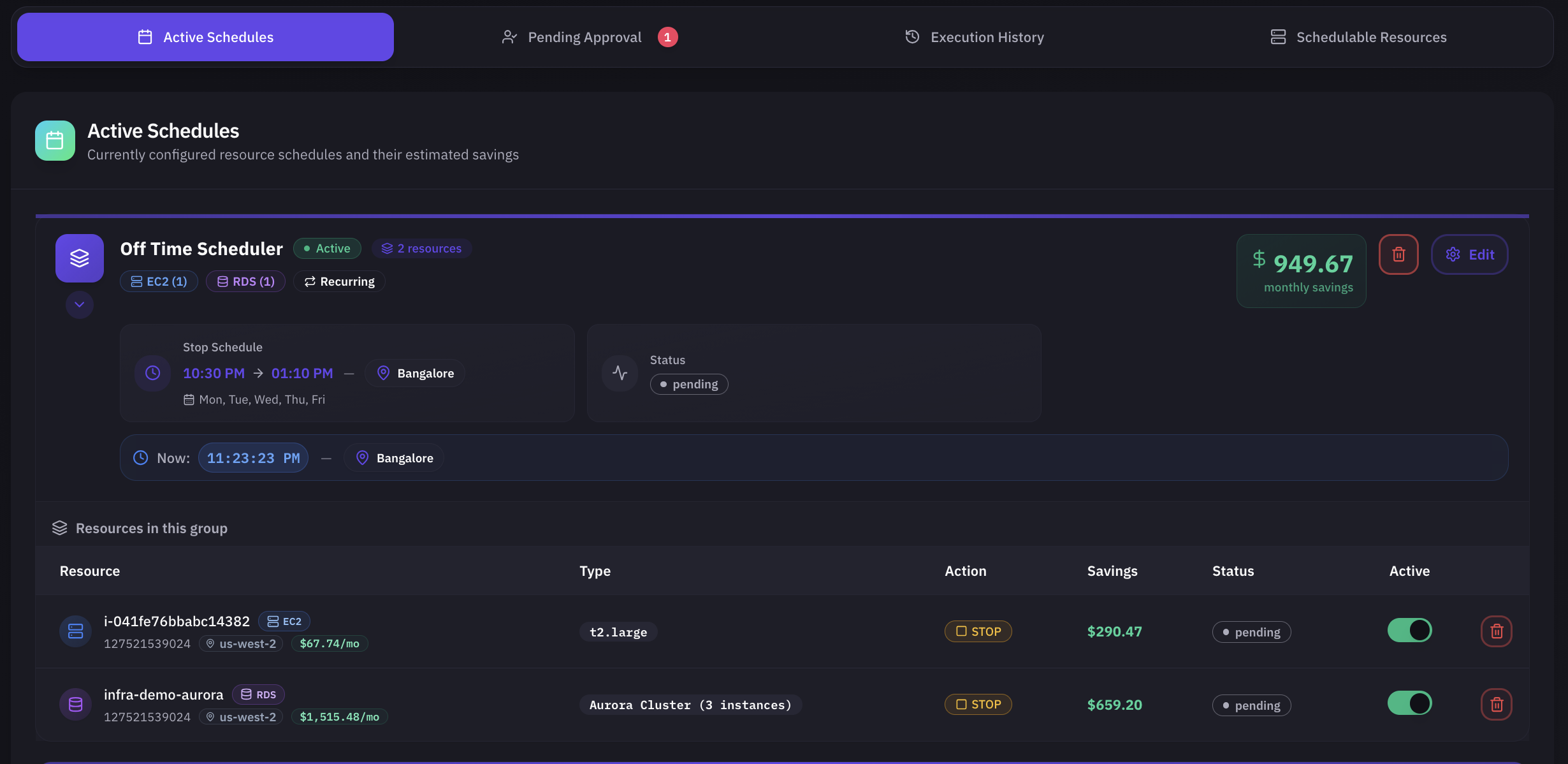
Task: Disable active switch for infra-demo-aurora
Action: 1409,703
